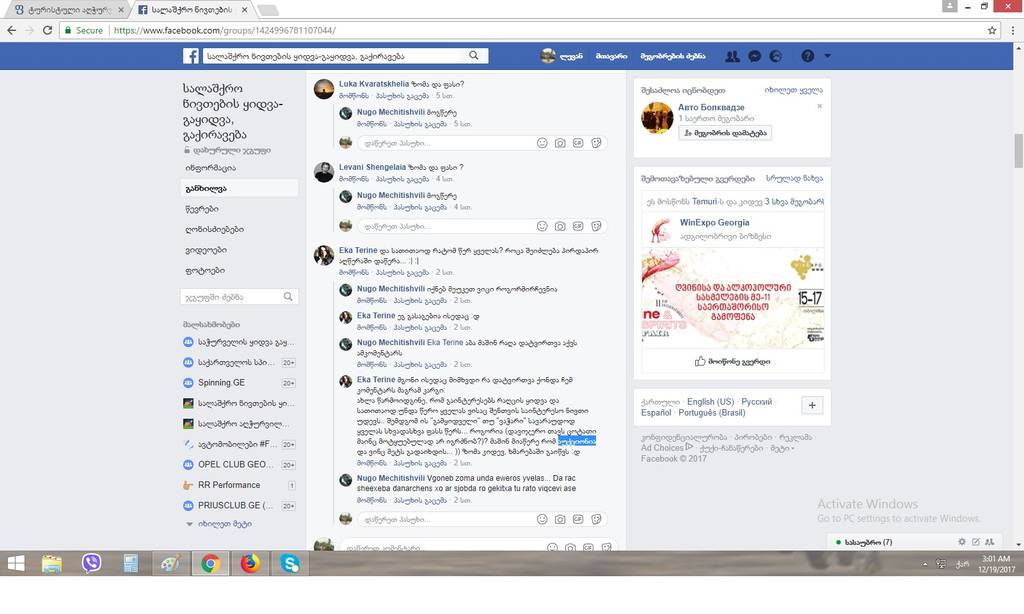Click the search magnifier in Facebook bar

[x=473, y=56]
